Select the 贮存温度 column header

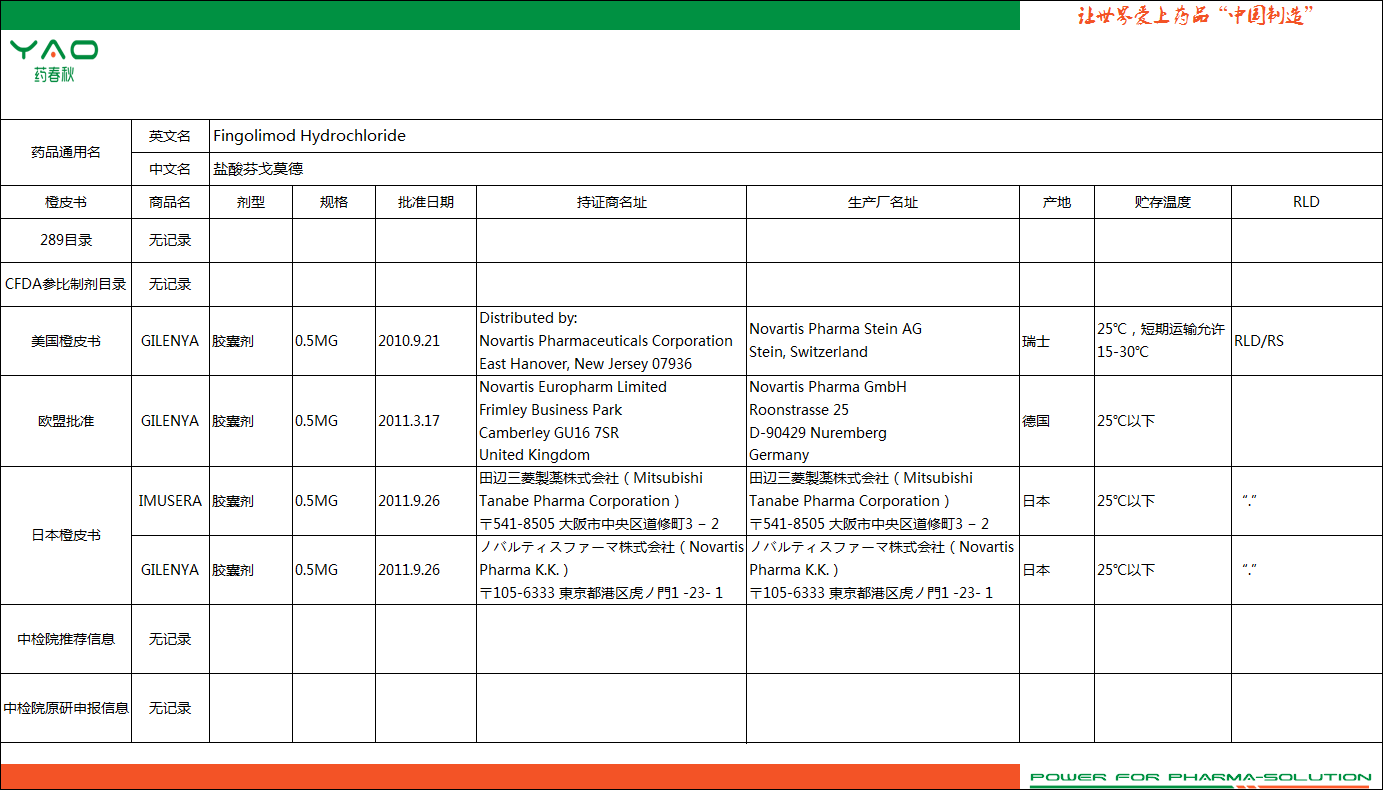(1163, 202)
